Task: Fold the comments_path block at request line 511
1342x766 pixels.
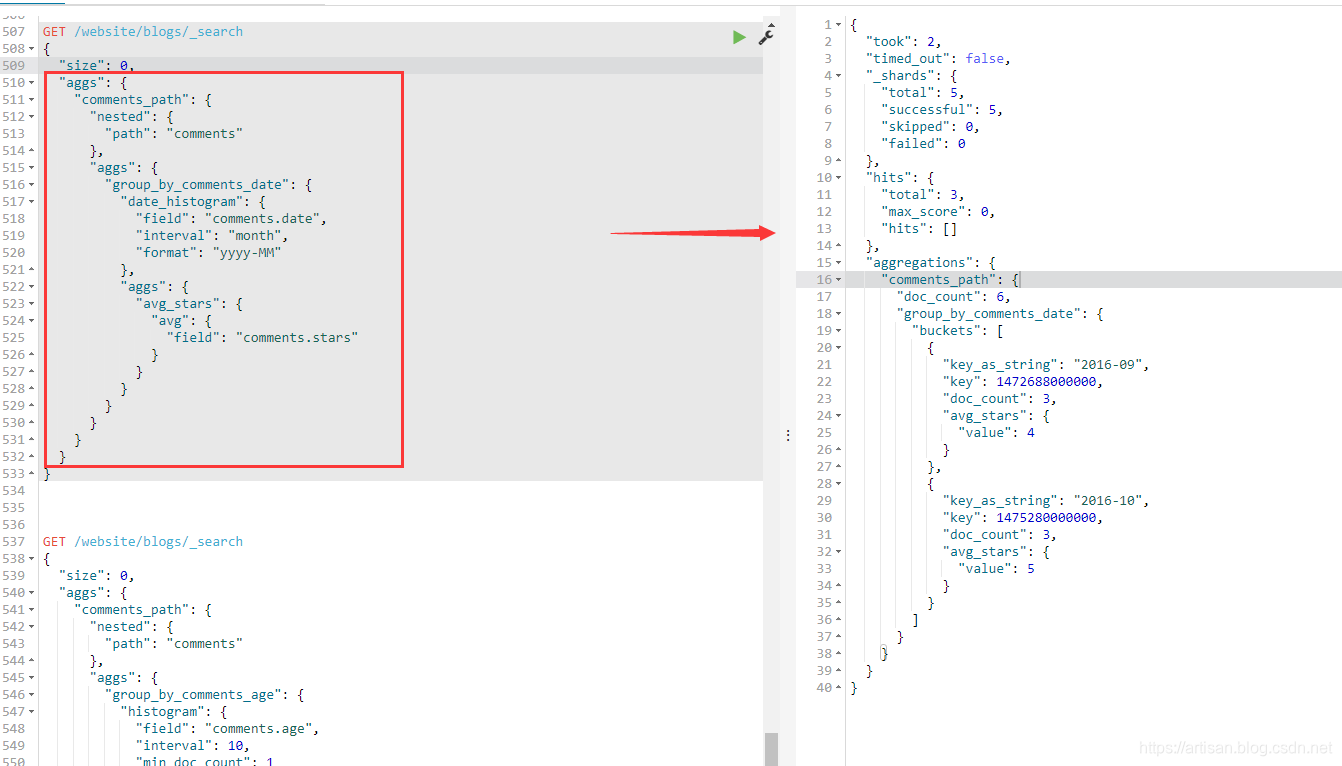Action: [x=33, y=100]
